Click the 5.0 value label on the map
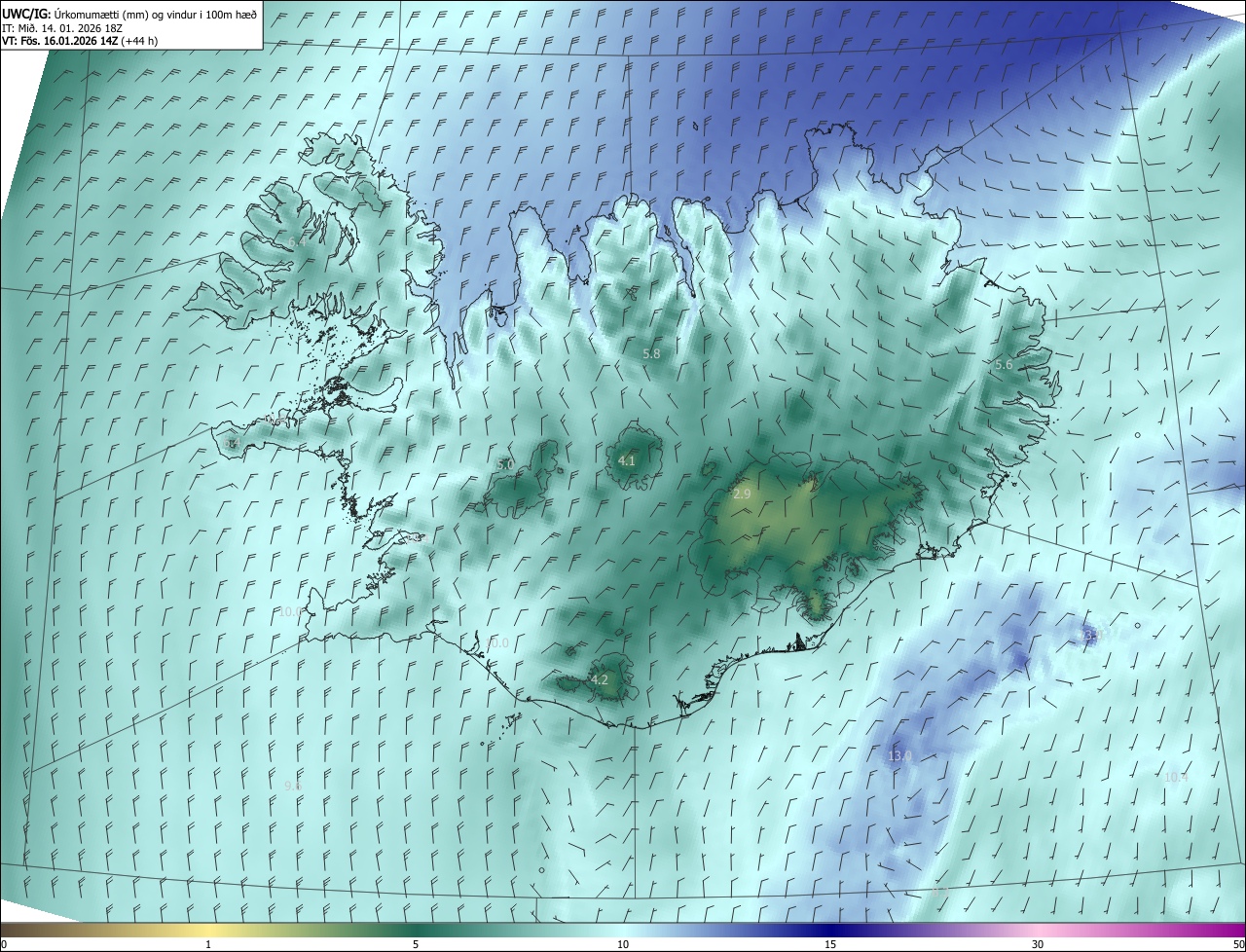 coord(505,464)
